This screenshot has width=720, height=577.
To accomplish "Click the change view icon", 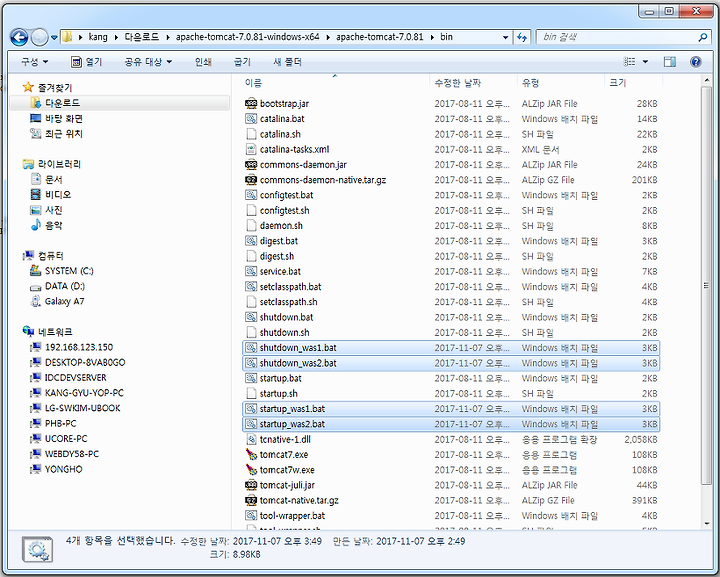I will click(x=629, y=62).
